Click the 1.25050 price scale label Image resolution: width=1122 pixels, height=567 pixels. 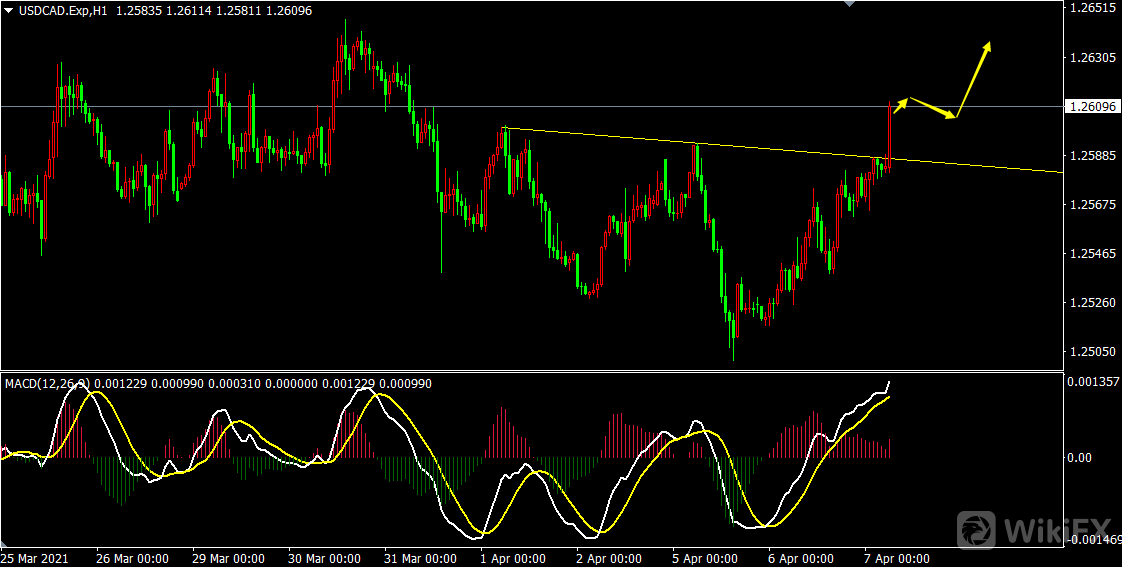1092,351
